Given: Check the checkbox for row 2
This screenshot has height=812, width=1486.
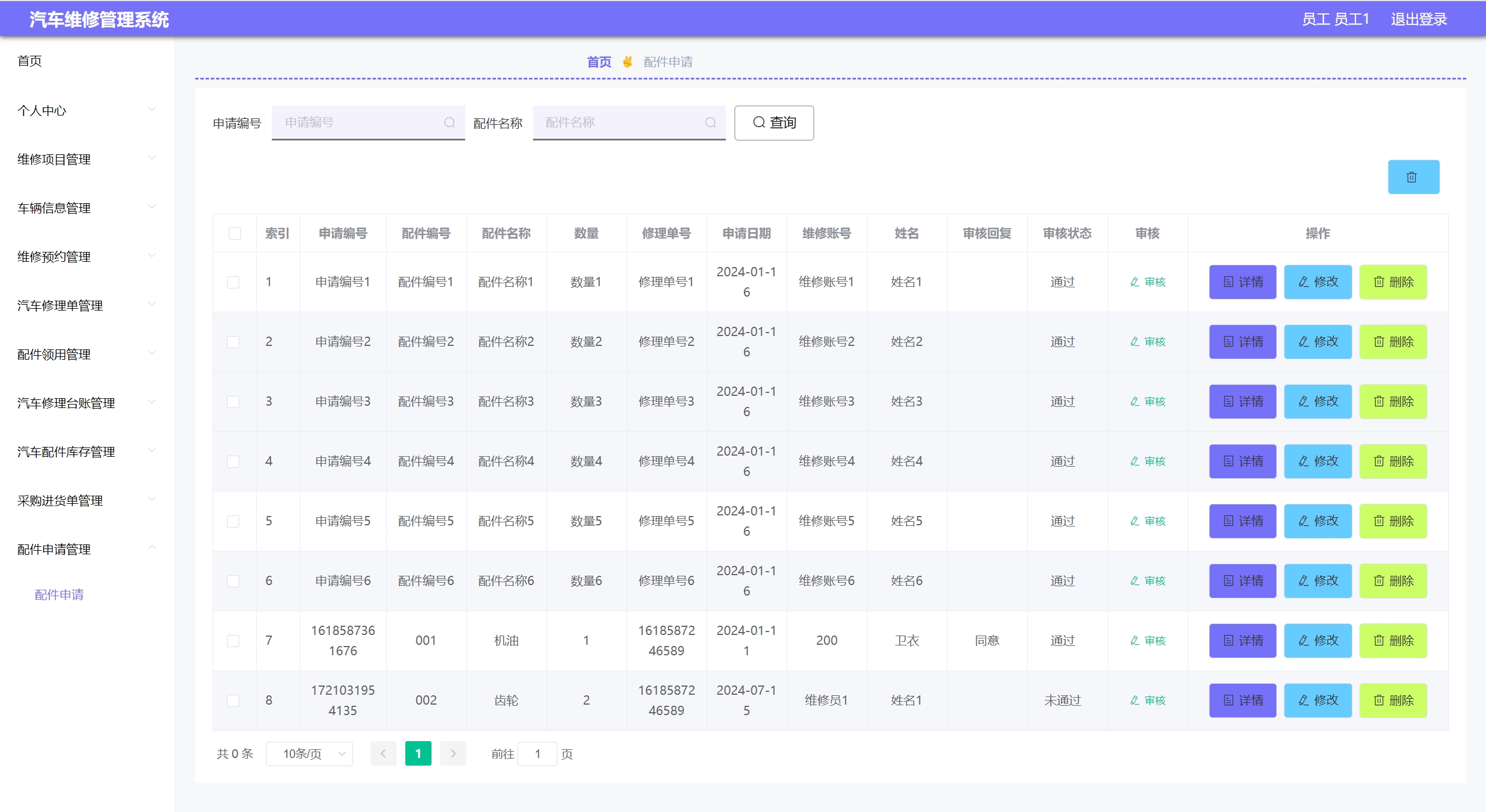Looking at the screenshot, I should coord(233,342).
